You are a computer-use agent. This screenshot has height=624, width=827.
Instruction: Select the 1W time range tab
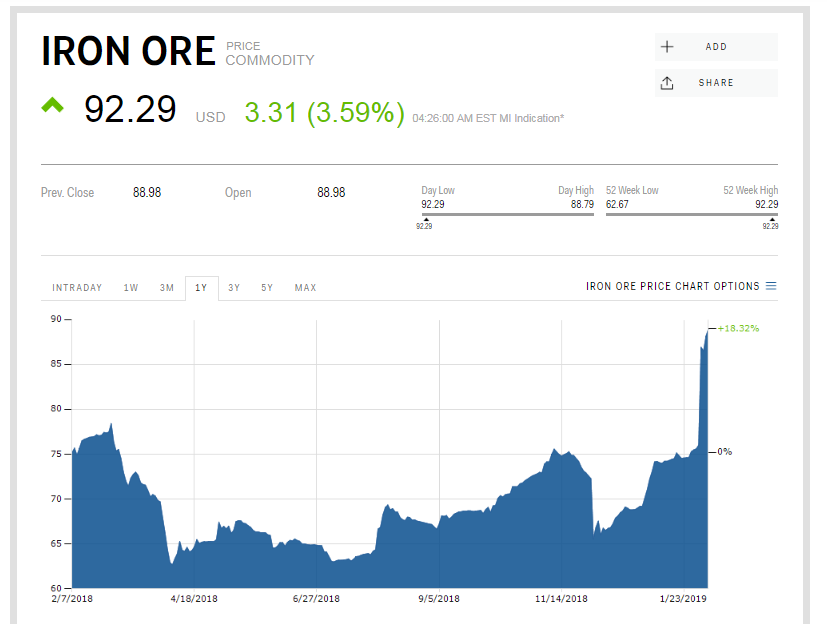pyautogui.click(x=131, y=288)
